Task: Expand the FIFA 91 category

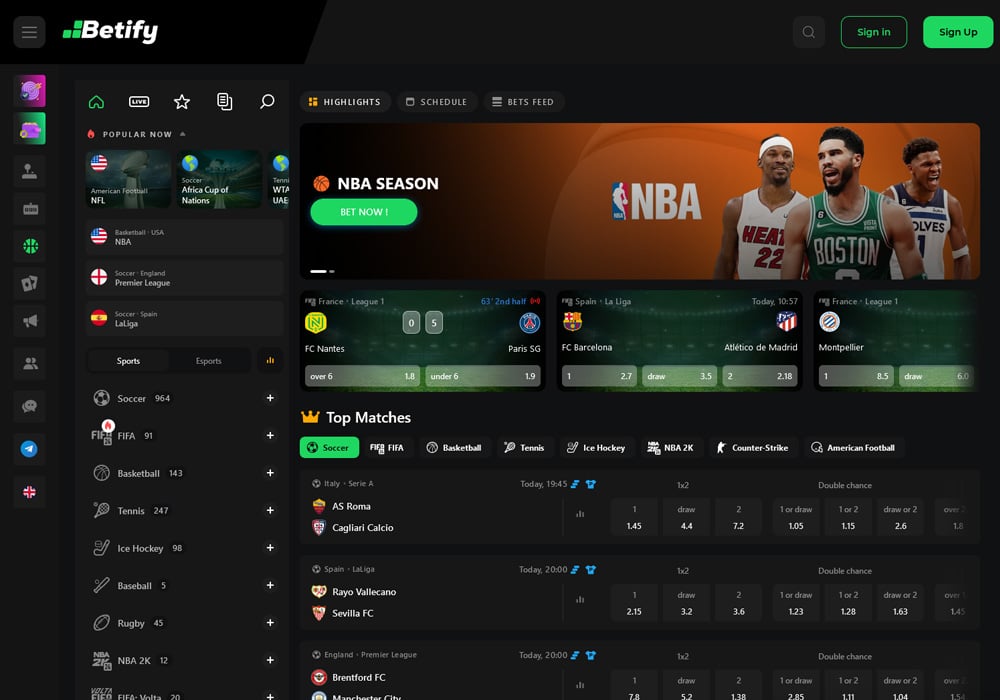Action: pyautogui.click(x=270, y=435)
